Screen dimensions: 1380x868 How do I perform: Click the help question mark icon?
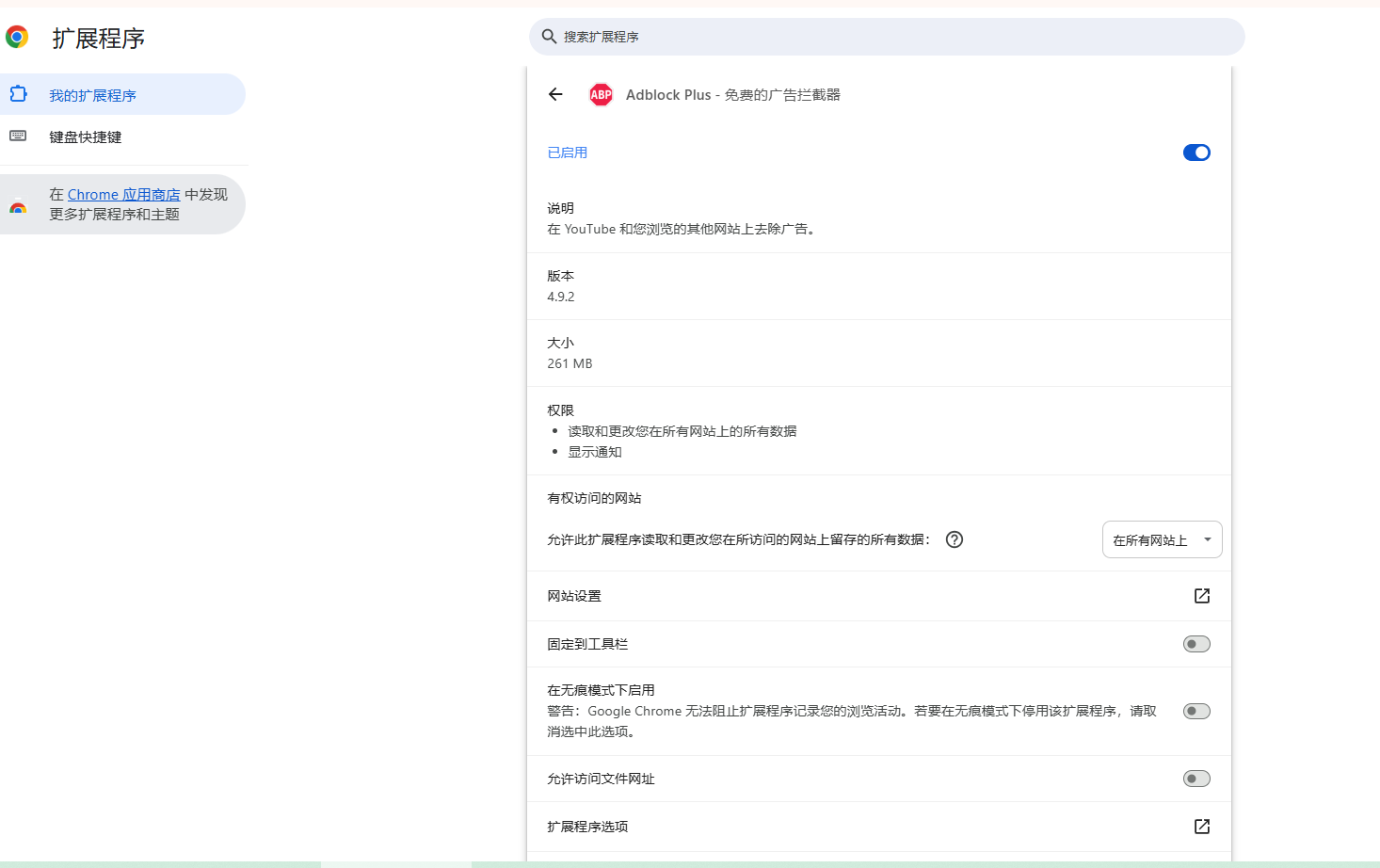[x=955, y=539]
